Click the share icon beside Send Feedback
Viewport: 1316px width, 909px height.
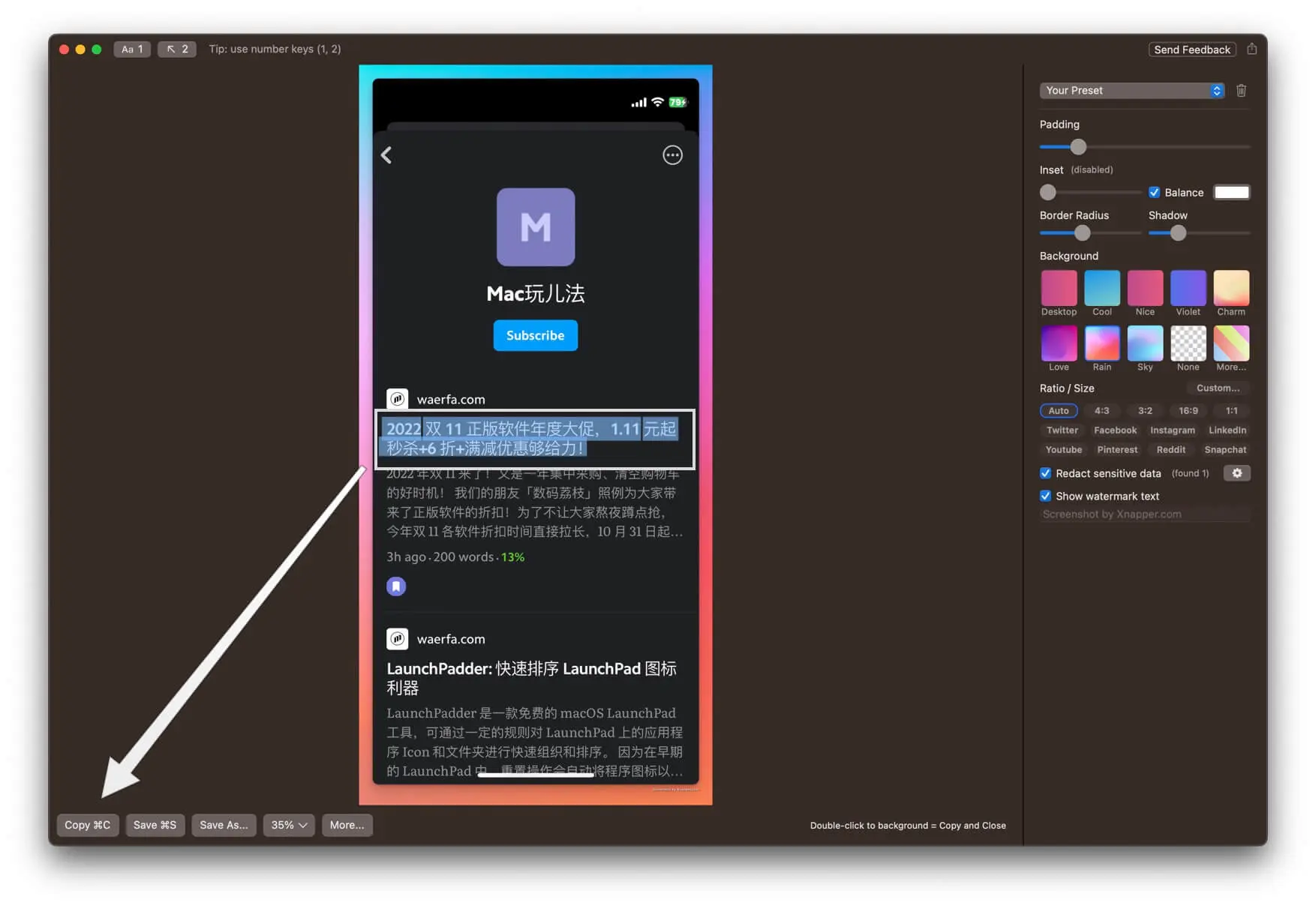[1251, 49]
